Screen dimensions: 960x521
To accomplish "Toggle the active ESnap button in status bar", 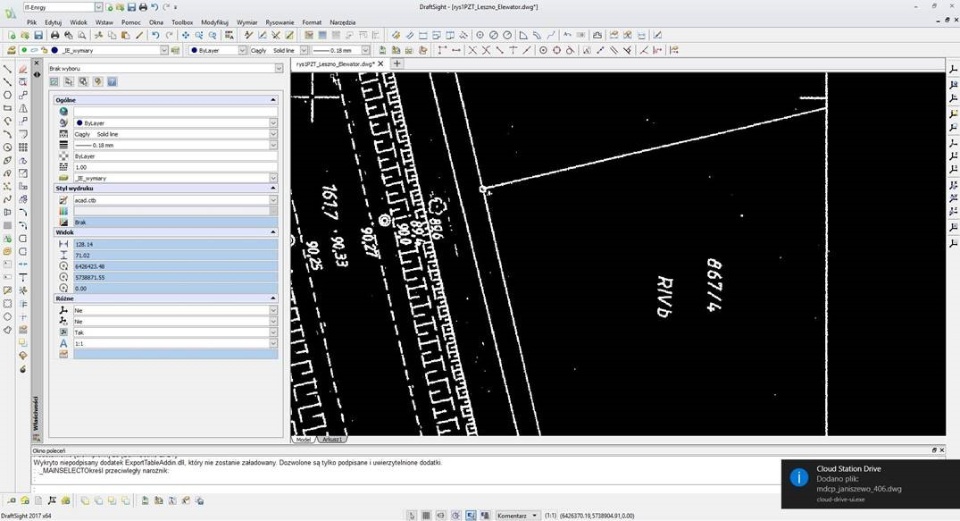I will (470, 515).
